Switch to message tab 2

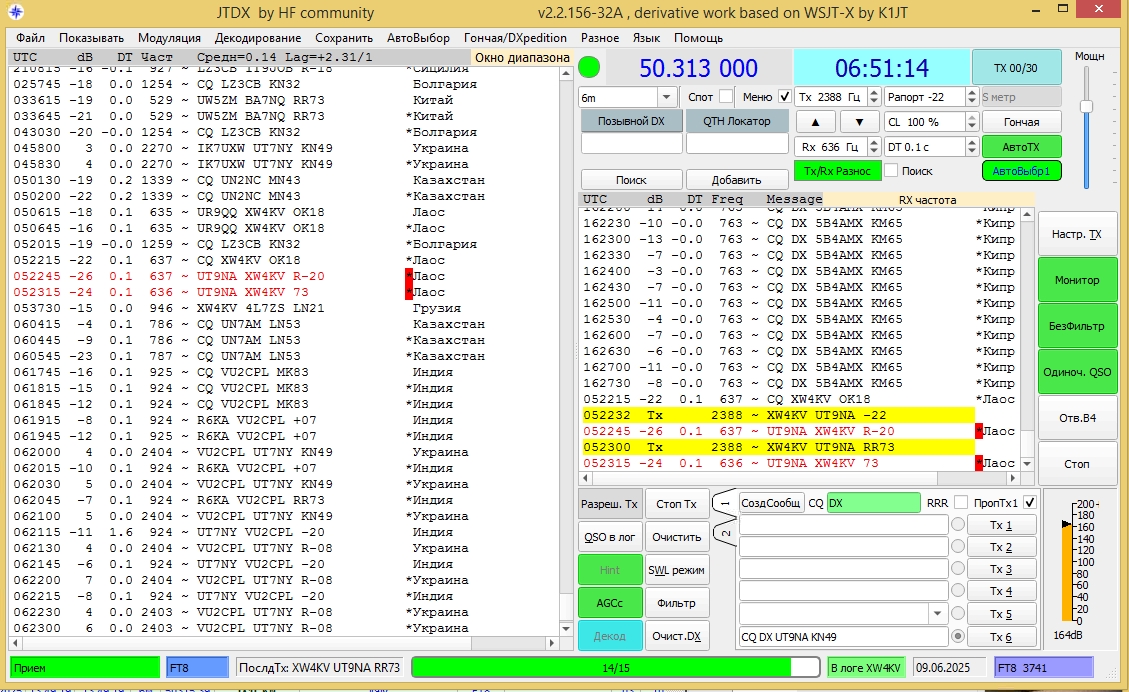click(725, 534)
